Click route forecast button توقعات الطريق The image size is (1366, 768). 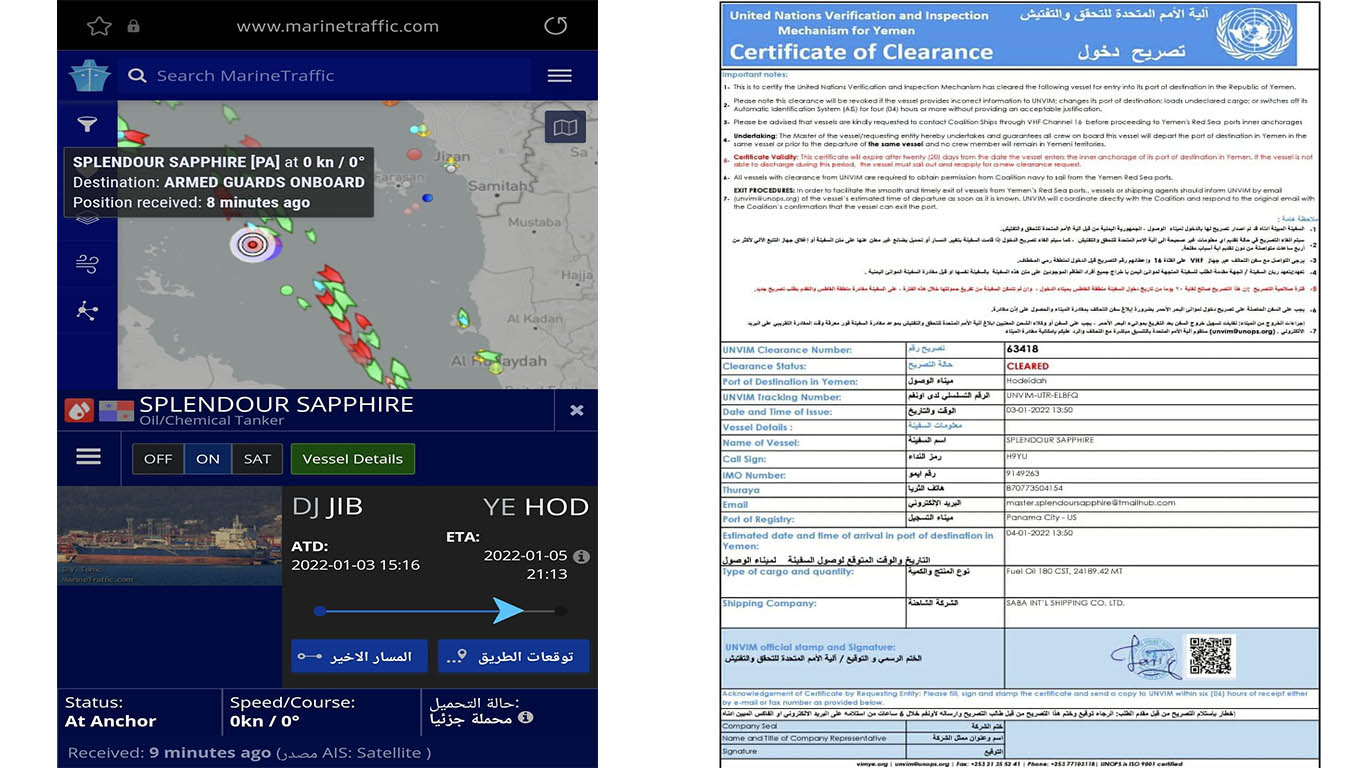pyautogui.click(x=513, y=656)
